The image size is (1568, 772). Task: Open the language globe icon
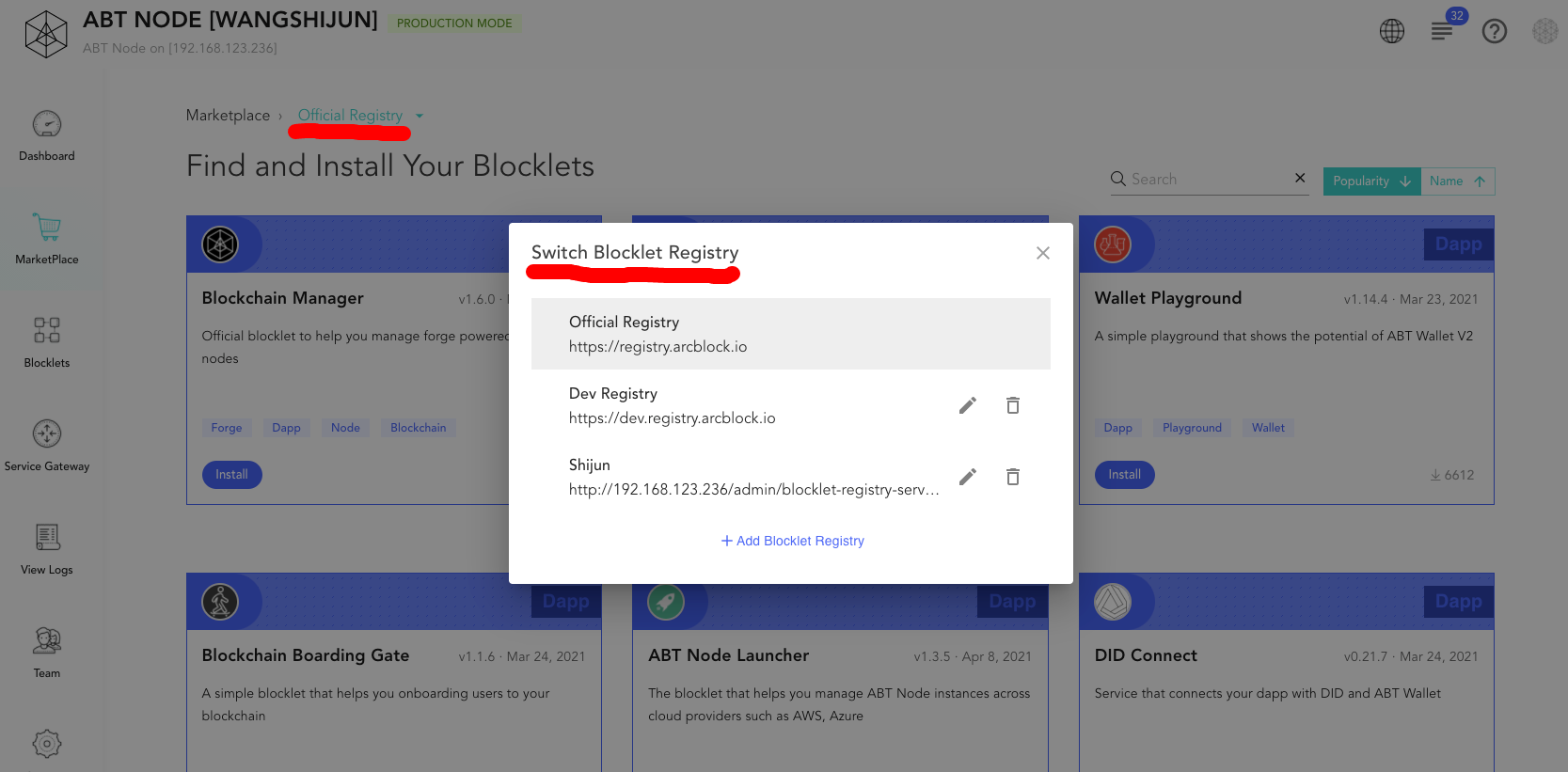click(x=1391, y=31)
